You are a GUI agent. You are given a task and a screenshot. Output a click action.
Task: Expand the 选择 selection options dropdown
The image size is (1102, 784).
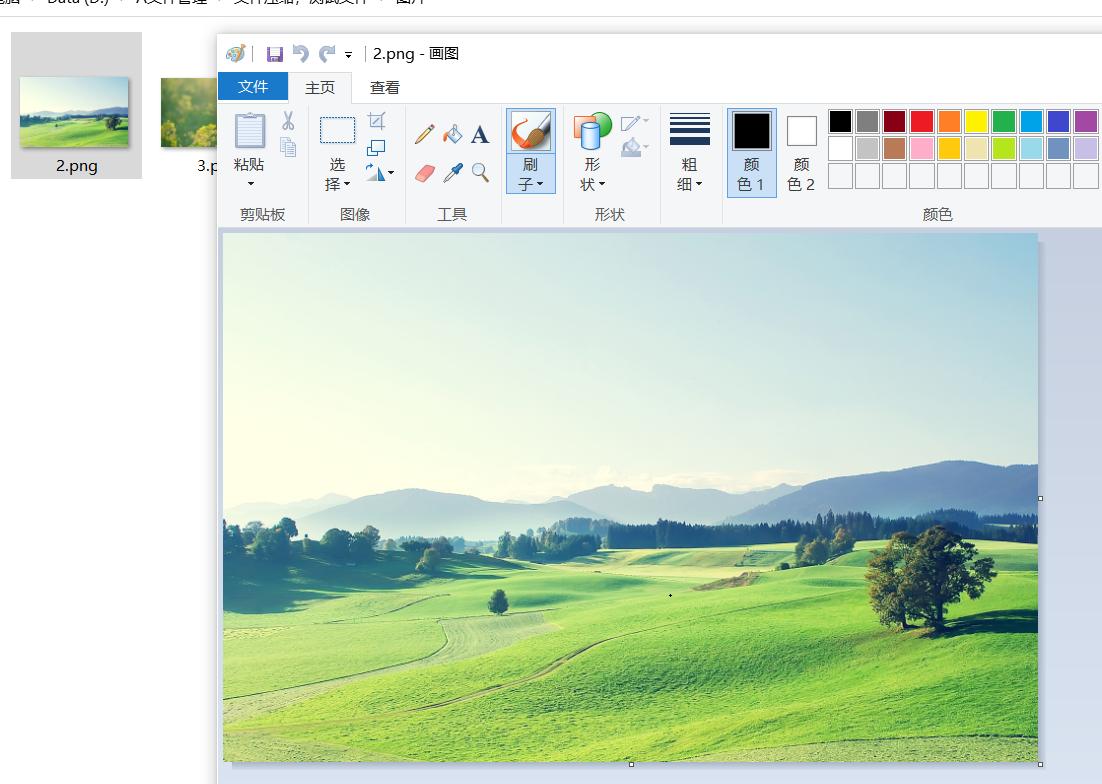point(337,176)
